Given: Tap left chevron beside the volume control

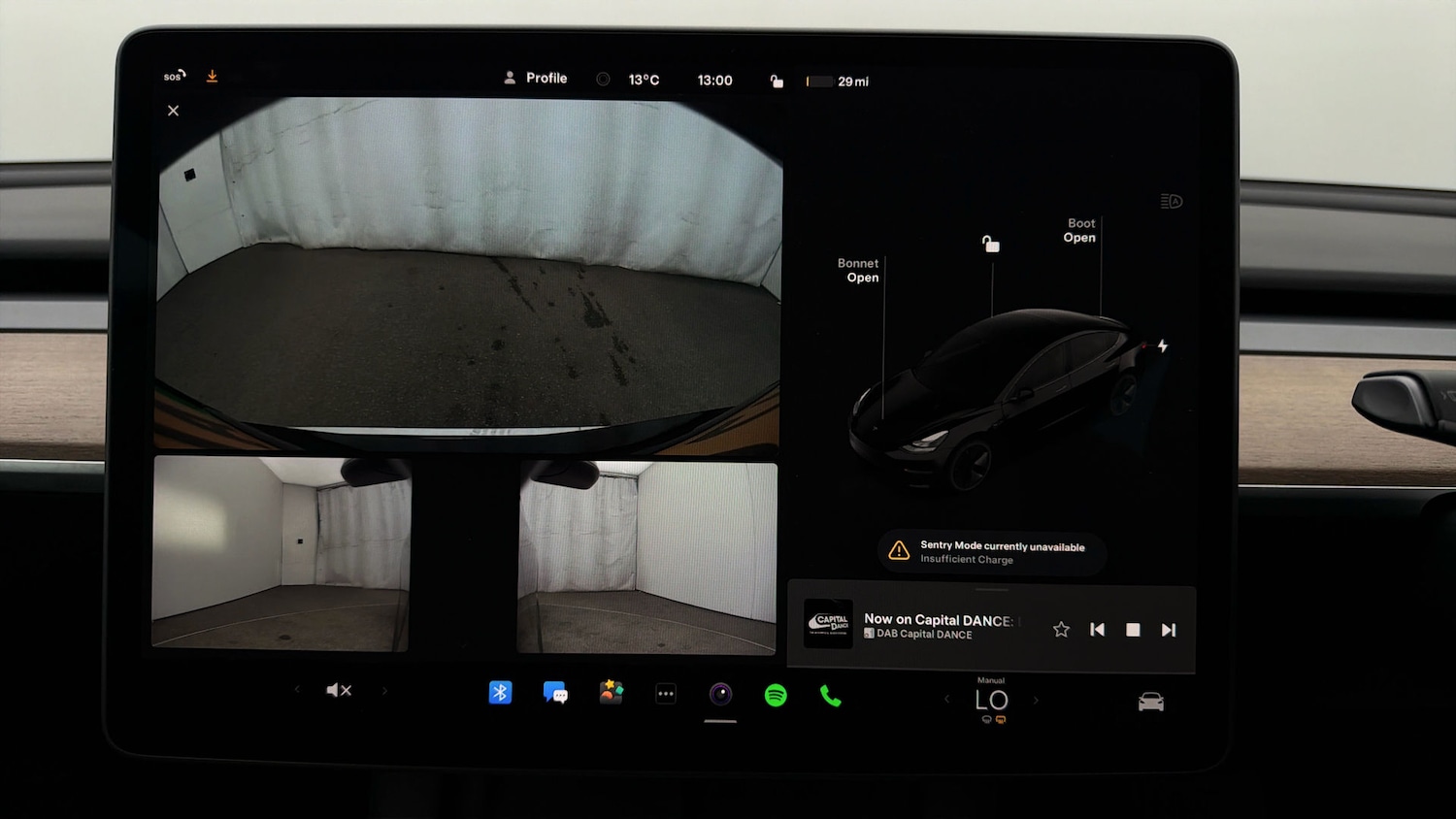Looking at the screenshot, I should pyautogui.click(x=297, y=690).
